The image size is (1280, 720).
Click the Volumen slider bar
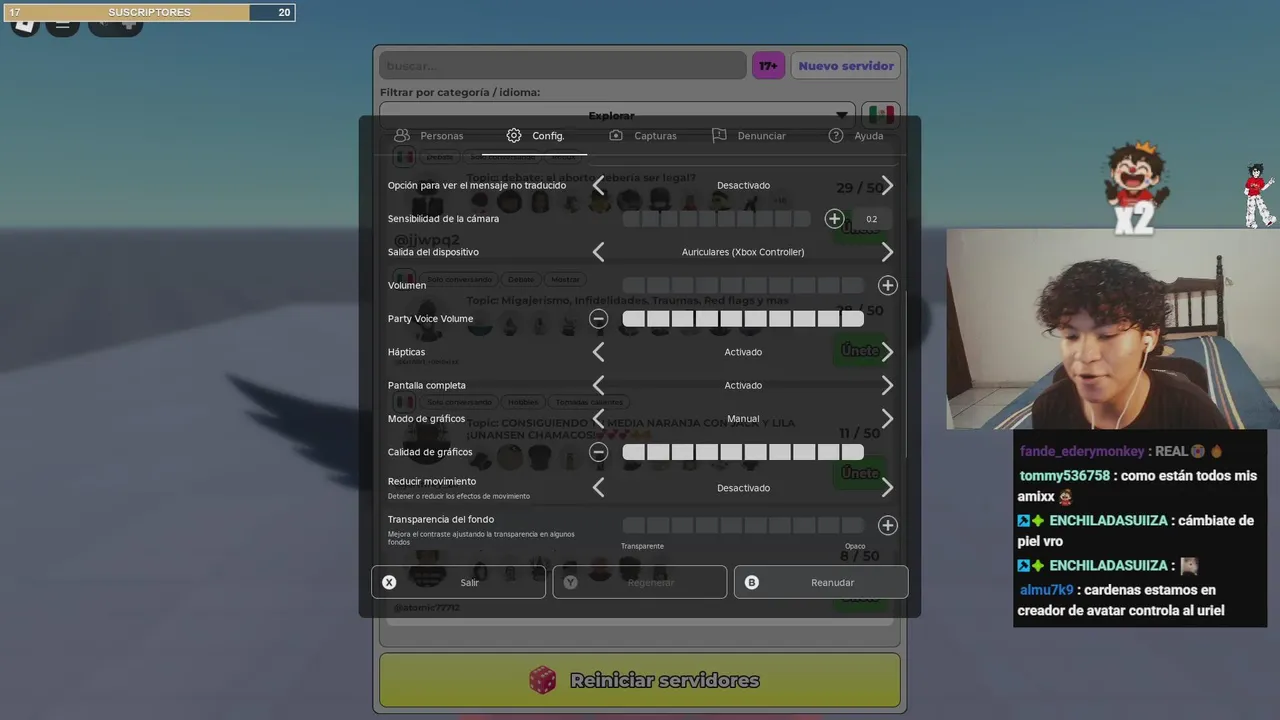(x=743, y=285)
